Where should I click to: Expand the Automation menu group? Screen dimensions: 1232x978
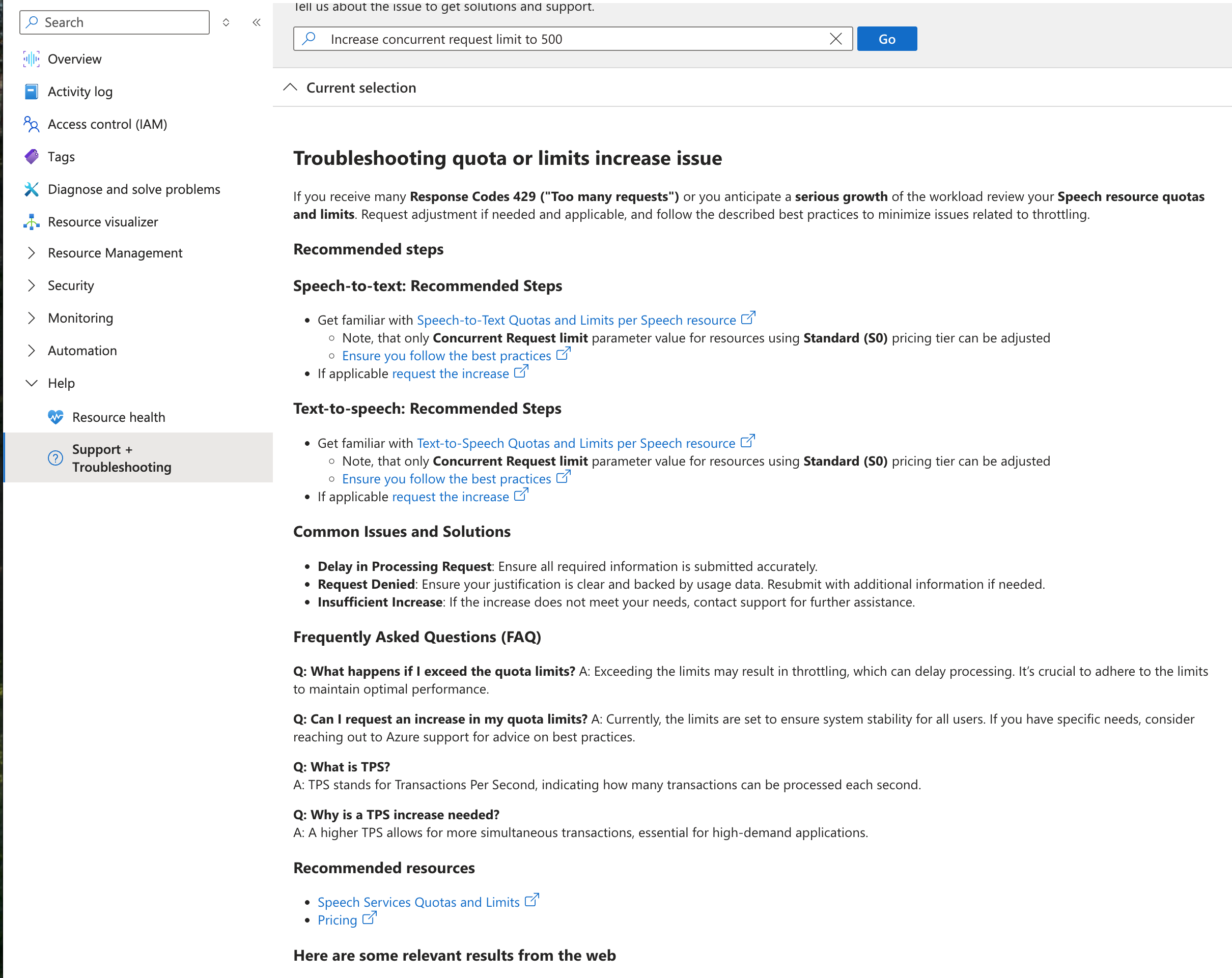[x=32, y=351]
